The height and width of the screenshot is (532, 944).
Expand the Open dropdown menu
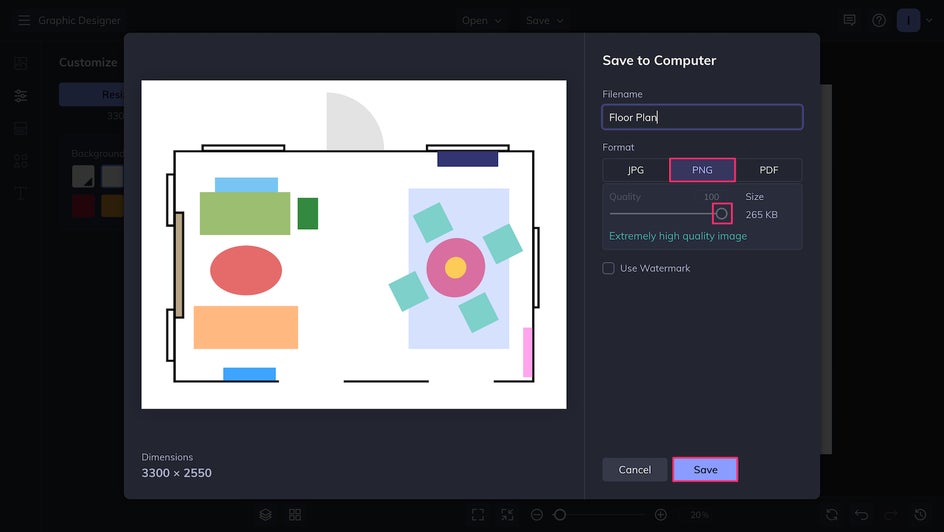[482, 20]
